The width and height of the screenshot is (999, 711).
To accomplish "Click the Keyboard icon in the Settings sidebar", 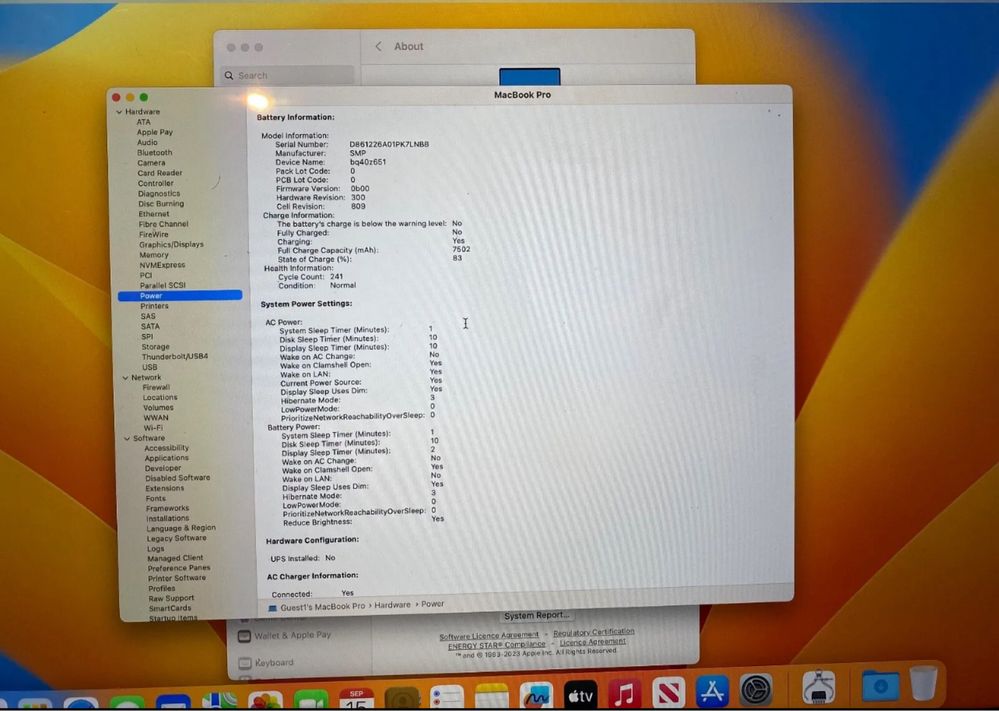I will [x=245, y=663].
